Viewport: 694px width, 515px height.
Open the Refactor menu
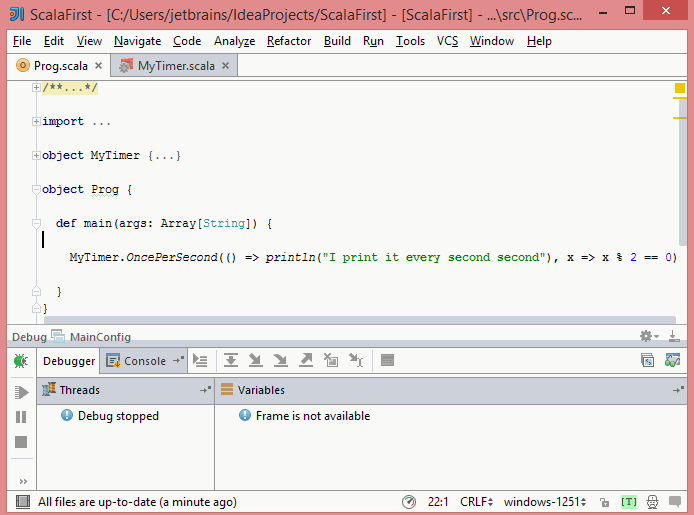point(289,41)
